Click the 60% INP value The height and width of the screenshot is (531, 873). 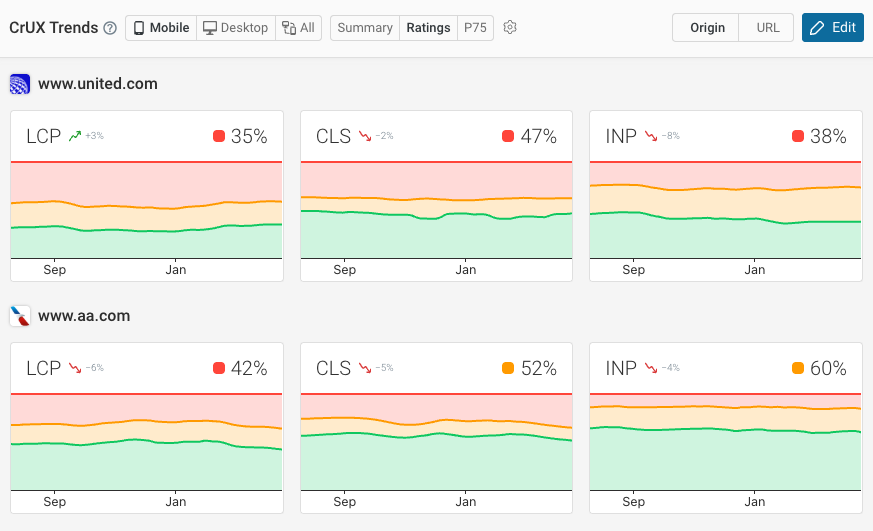[x=828, y=368]
